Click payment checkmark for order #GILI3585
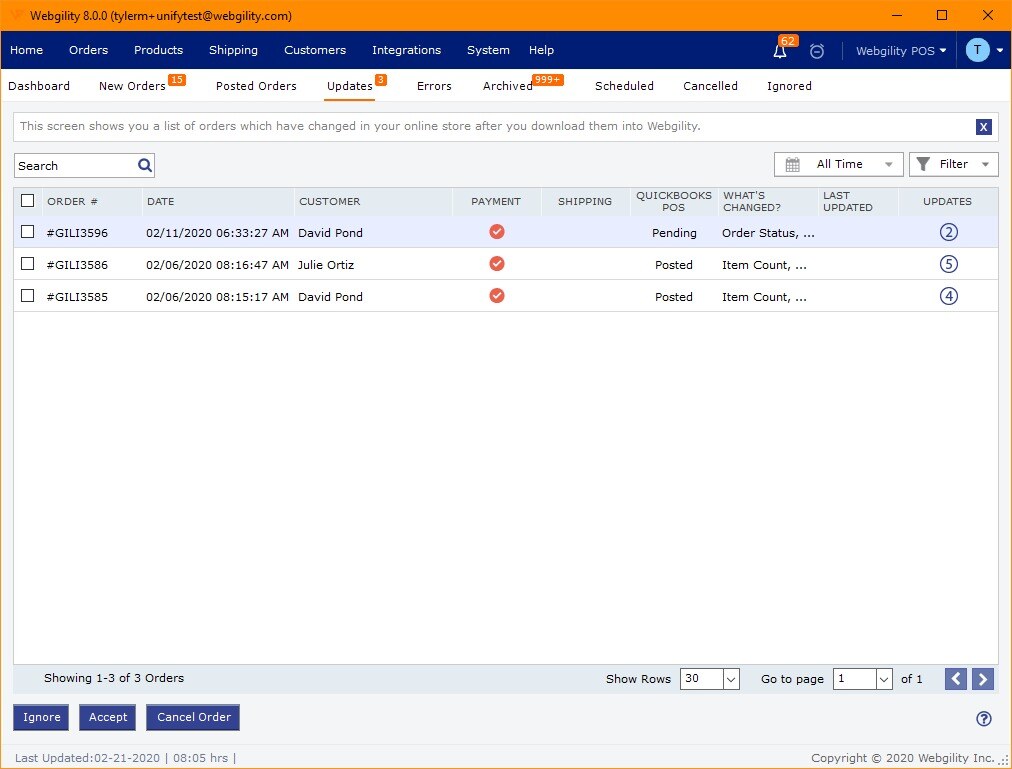This screenshot has height=769, width=1012. coord(496,296)
